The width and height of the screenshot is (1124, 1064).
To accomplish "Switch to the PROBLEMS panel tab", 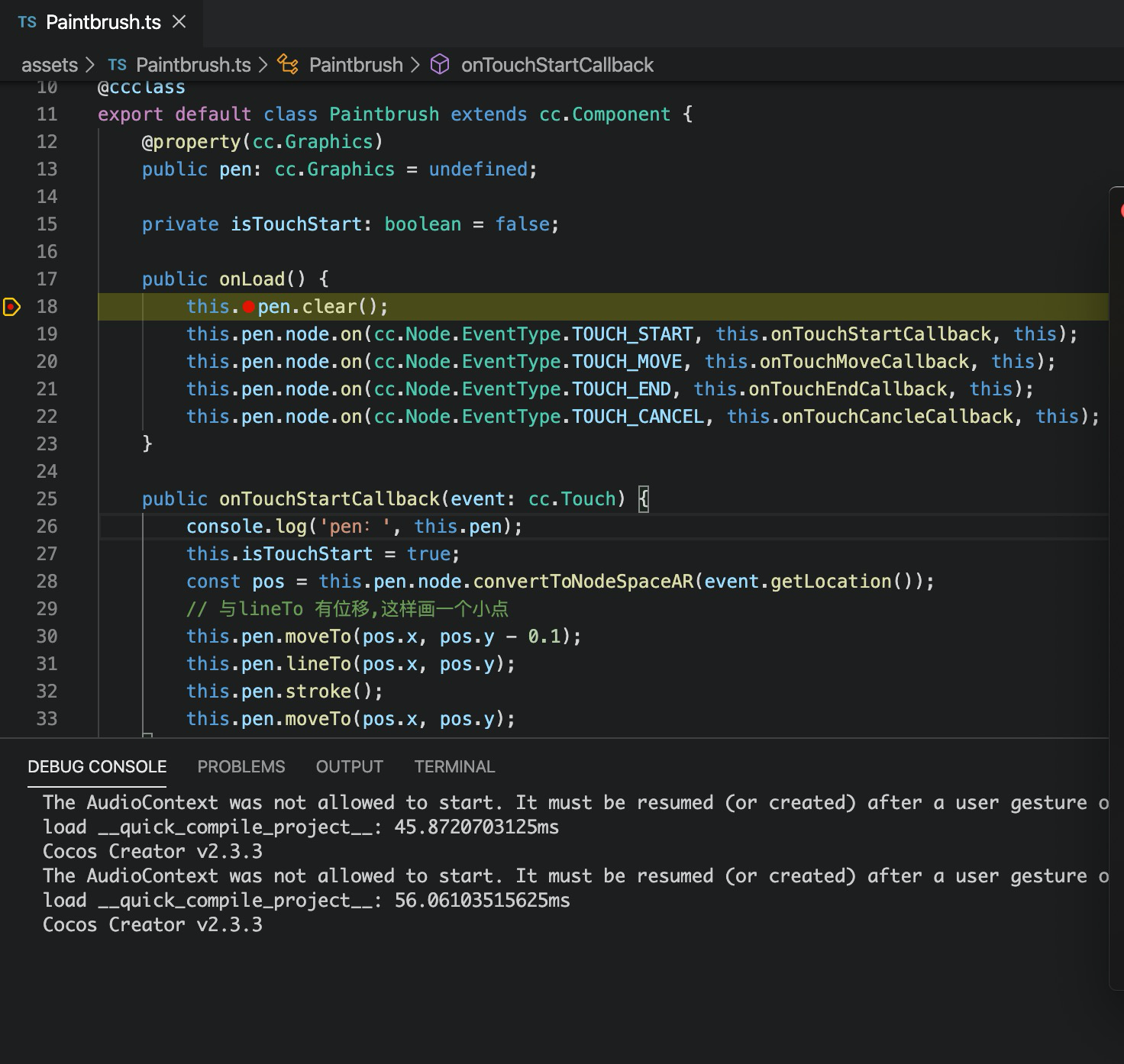I will (x=241, y=766).
